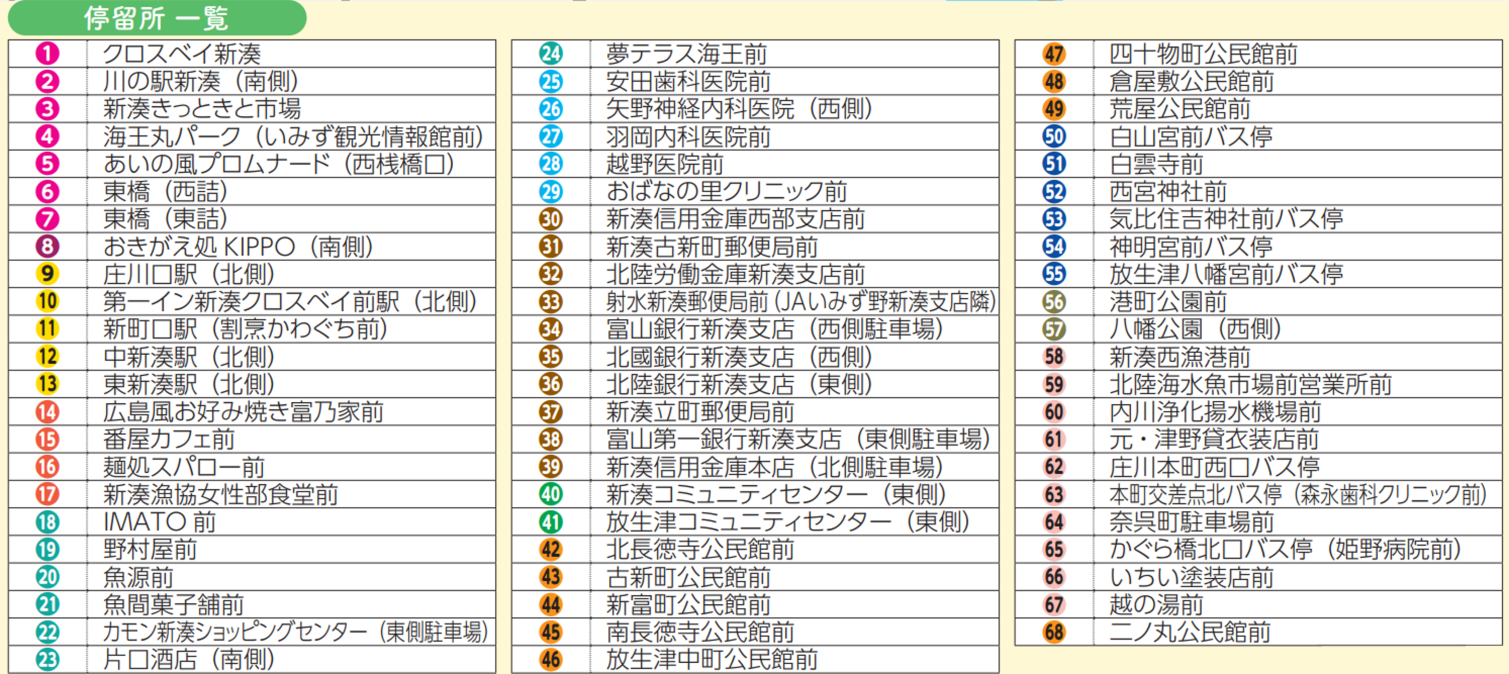Select the yellow number 9 stop marker

pyautogui.click(x=48, y=274)
